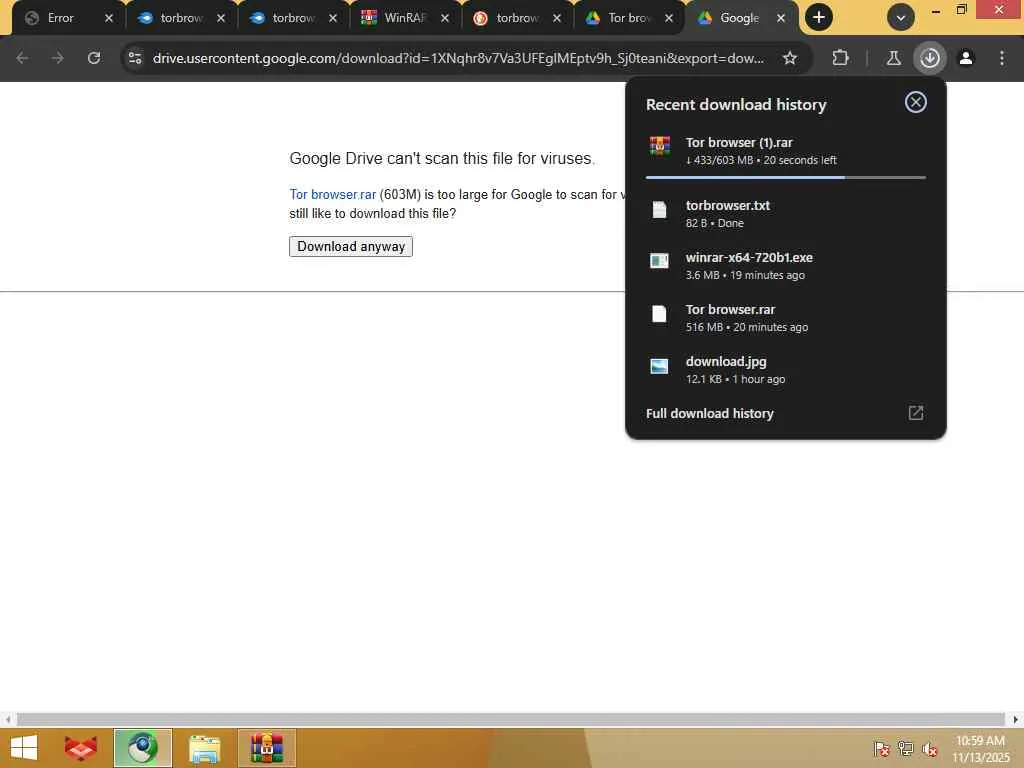This screenshot has width=1024, height=768.
Task: Open full download history external icon
Action: click(x=916, y=413)
